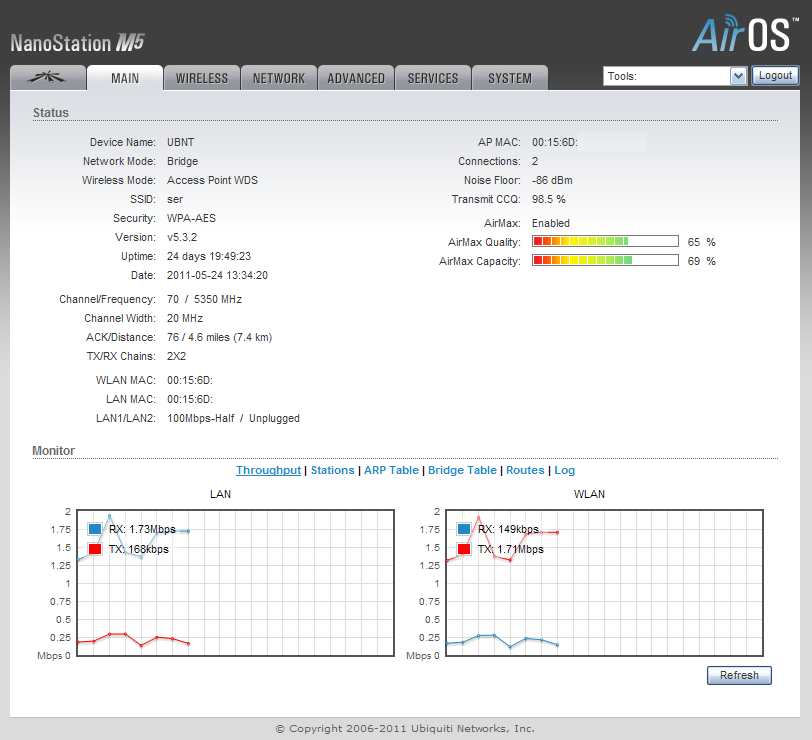Switch to the WIRELESS tab
Image resolution: width=812 pixels, height=740 pixels.
[202, 78]
